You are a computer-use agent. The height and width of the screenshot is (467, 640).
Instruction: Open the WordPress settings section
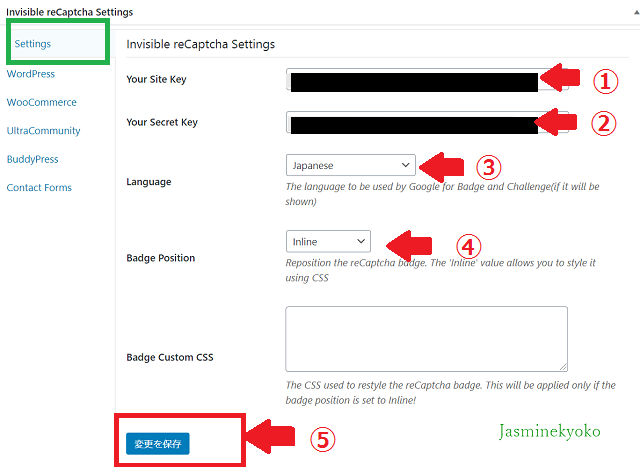pyautogui.click(x=31, y=74)
